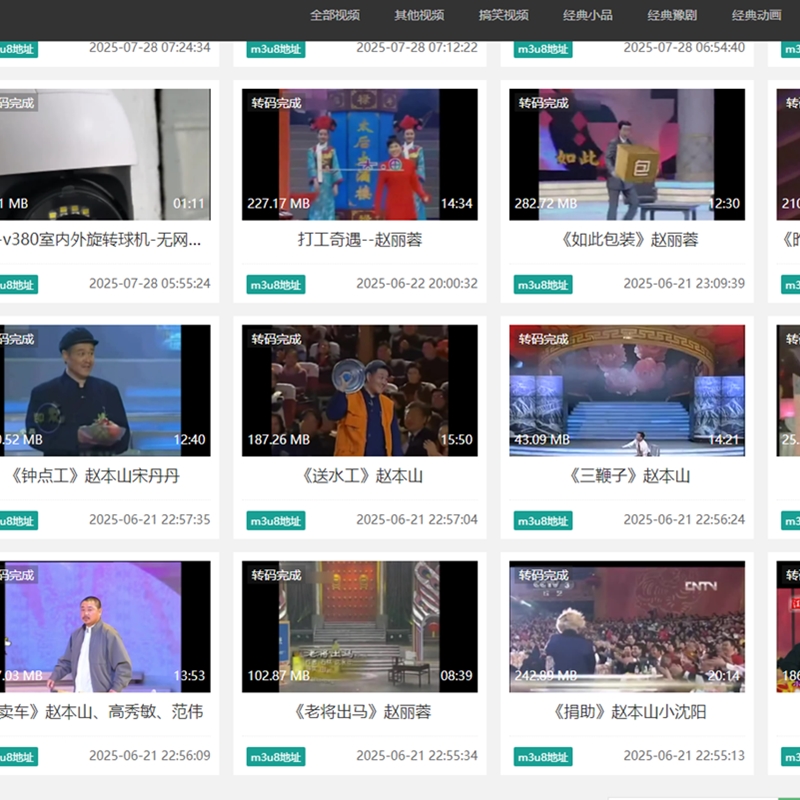Viewport: 800px width, 800px height.
Task: Click the 打工奇遇 video thumbnail
Action: pos(359,154)
